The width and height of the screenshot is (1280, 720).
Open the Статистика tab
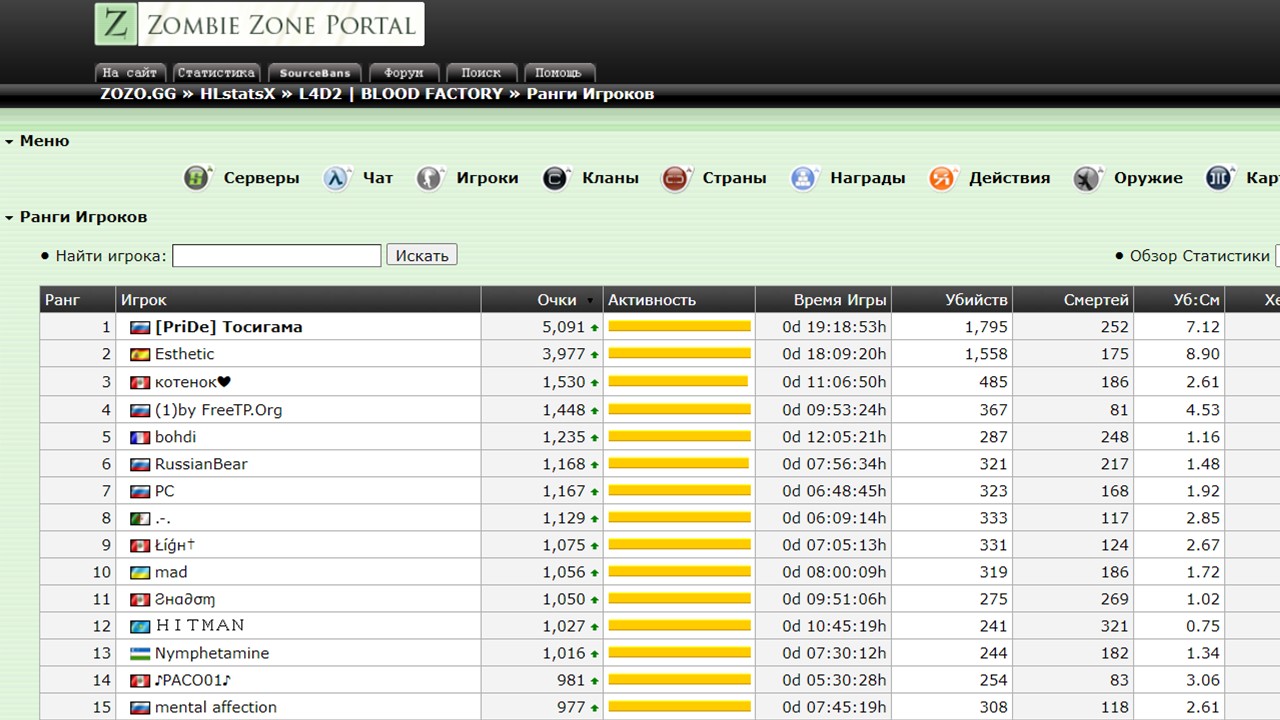click(x=216, y=73)
